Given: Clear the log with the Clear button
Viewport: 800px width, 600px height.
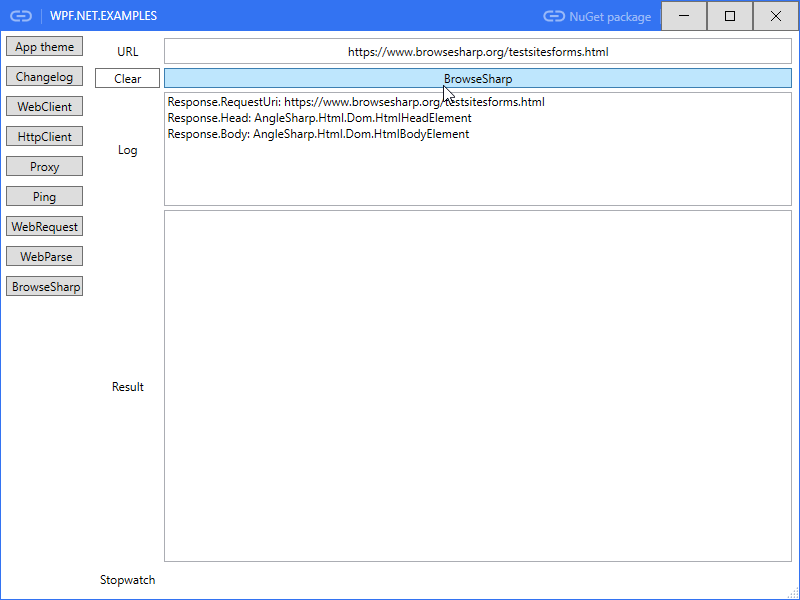Looking at the screenshot, I should pyautogui.click(x=128, y=79).
